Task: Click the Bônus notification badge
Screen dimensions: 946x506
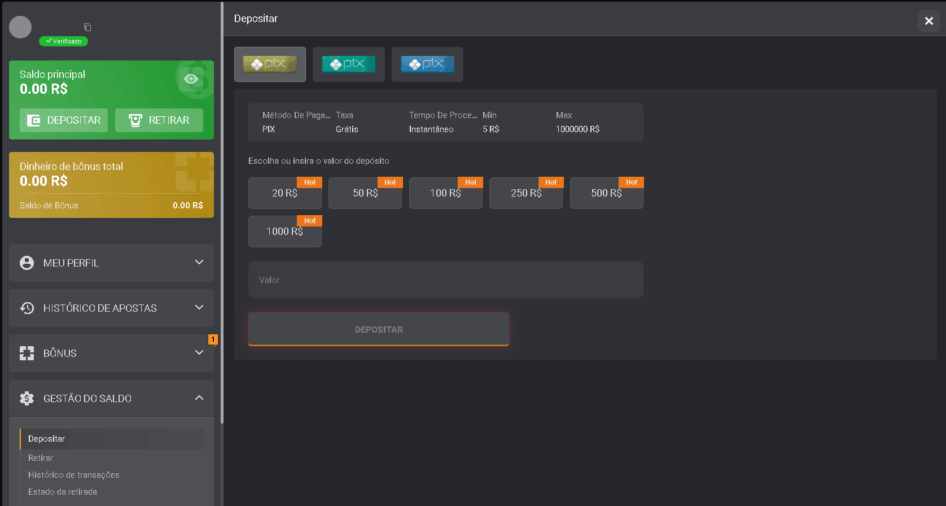Action: pyautogui.click(x=212, y=339)
